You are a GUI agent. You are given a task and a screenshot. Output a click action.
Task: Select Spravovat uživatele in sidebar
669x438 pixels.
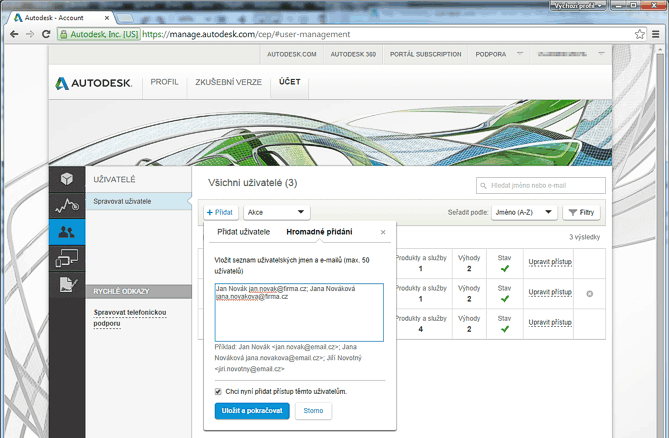tap(139, 201)
